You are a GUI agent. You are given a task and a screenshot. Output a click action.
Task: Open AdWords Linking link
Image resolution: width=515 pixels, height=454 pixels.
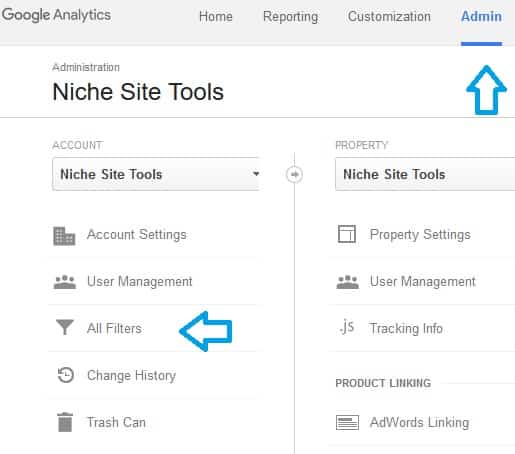(419, 423)
